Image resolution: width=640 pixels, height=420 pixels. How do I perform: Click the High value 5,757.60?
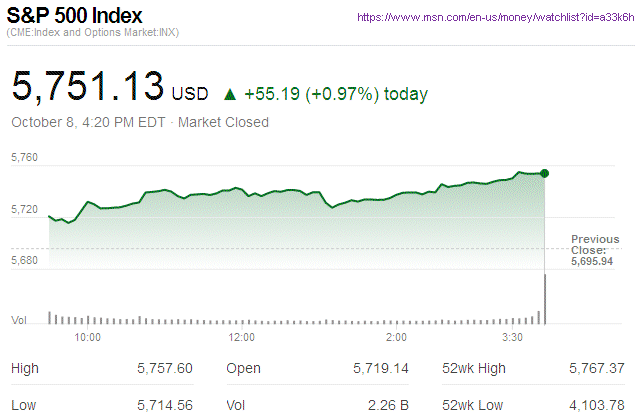[164, 369]
